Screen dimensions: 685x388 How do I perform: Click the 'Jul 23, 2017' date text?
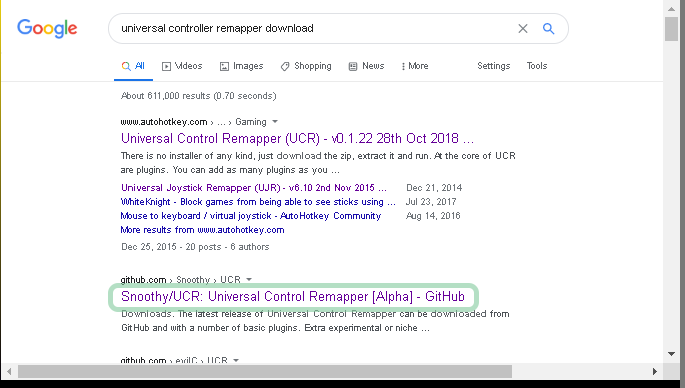pyautogui.click(x=431, y=202)
